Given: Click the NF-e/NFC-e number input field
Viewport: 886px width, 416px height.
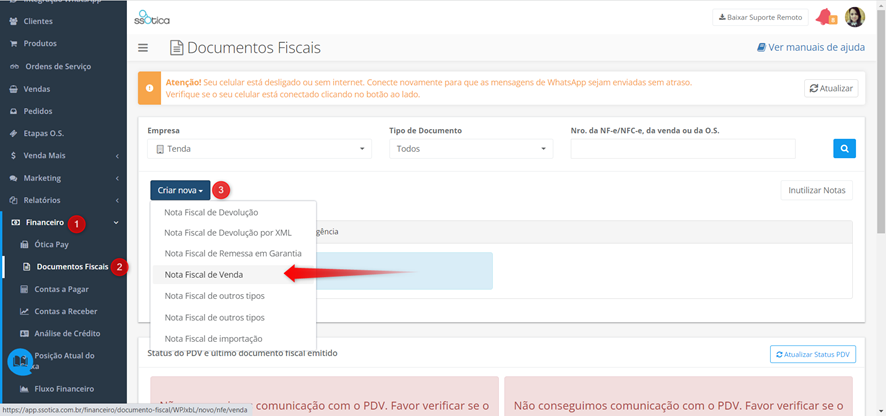Looking at the screenshot, I should tap(683, 149).
